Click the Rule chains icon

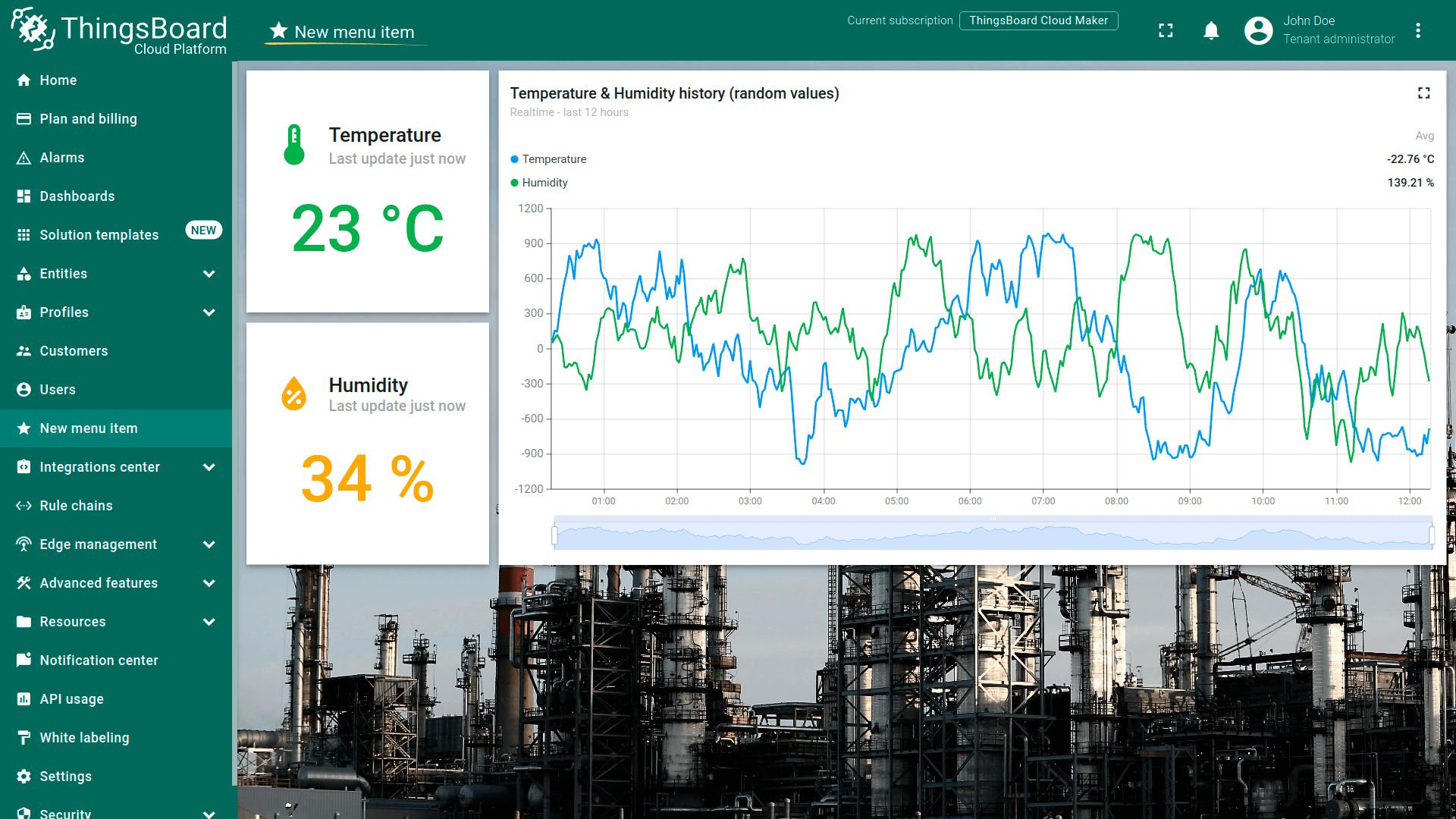[x=24, y=506]
